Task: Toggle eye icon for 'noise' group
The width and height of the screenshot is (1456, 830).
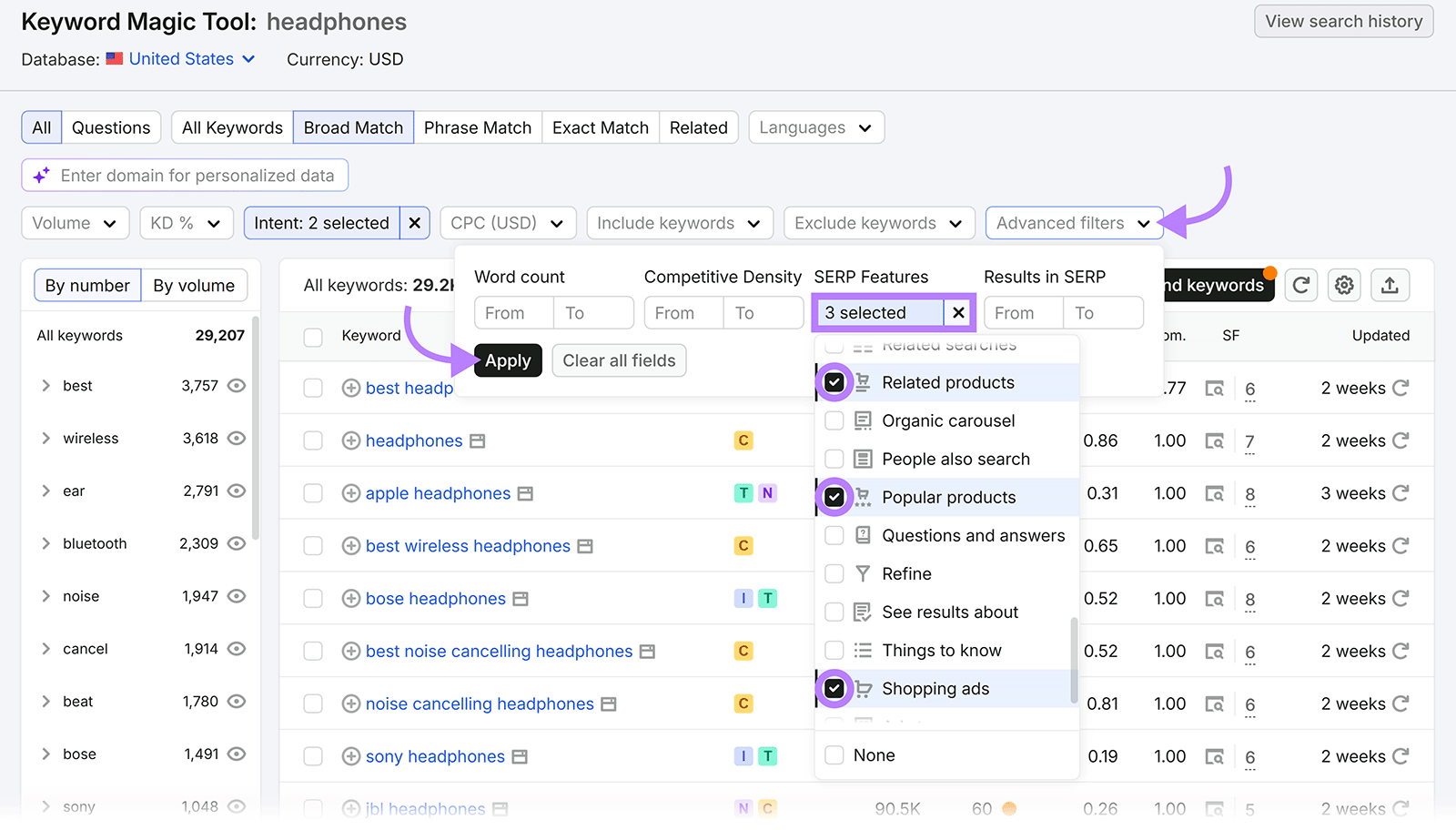Action: pyautogui.click(x=237, y=596)
